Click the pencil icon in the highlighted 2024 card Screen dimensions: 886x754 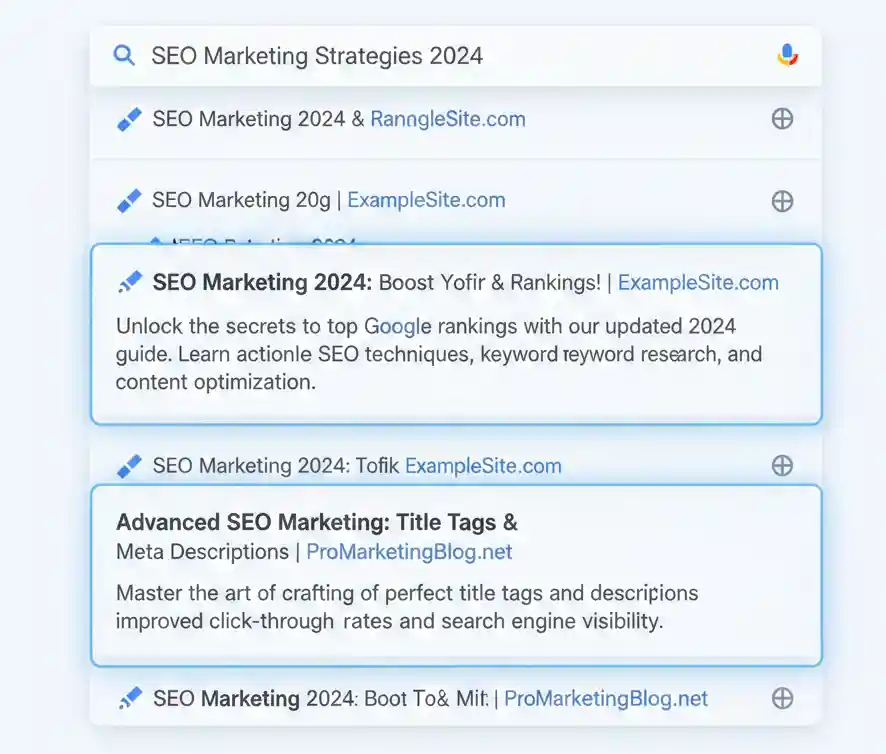[x=130, y=282]
